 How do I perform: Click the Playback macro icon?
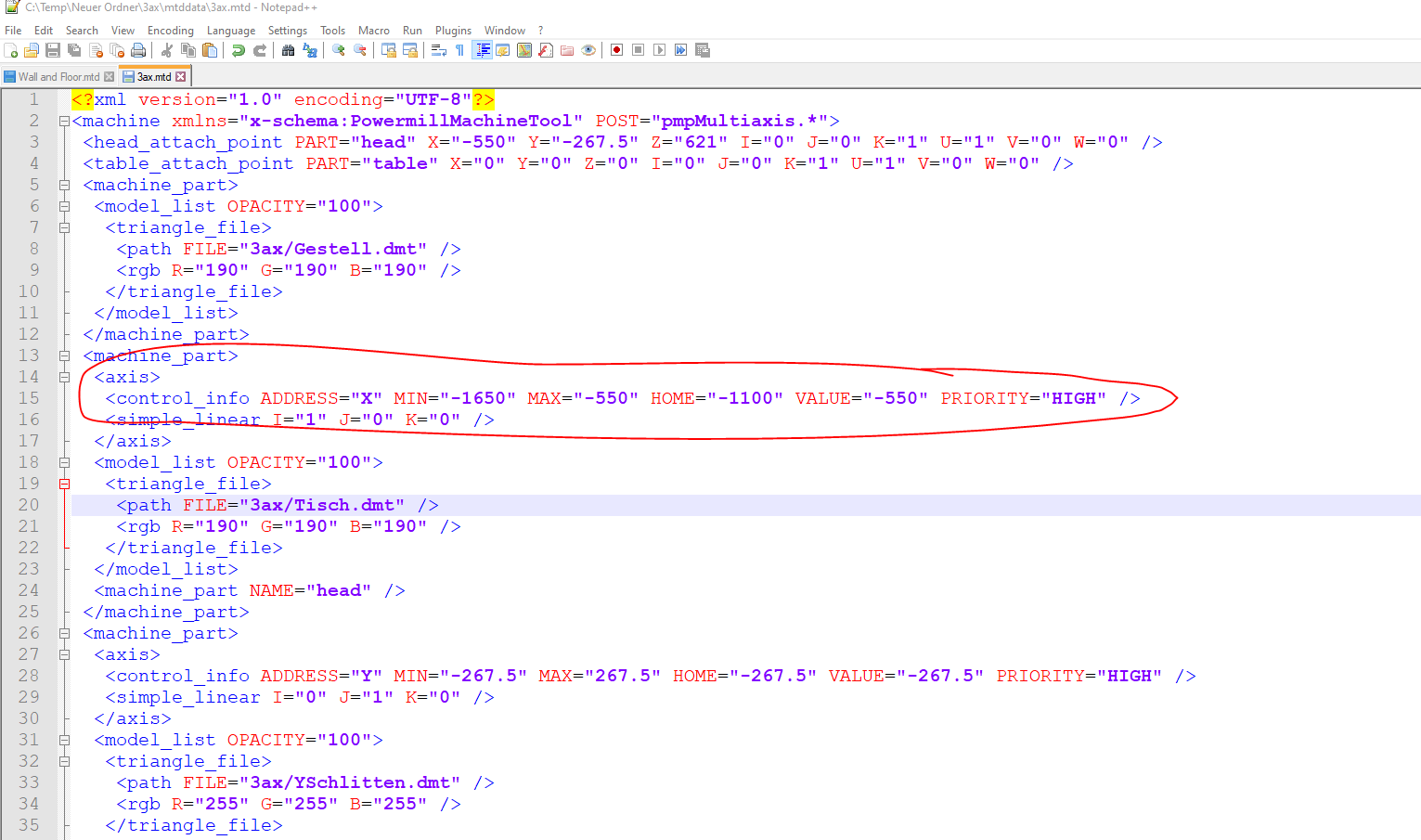660,50
